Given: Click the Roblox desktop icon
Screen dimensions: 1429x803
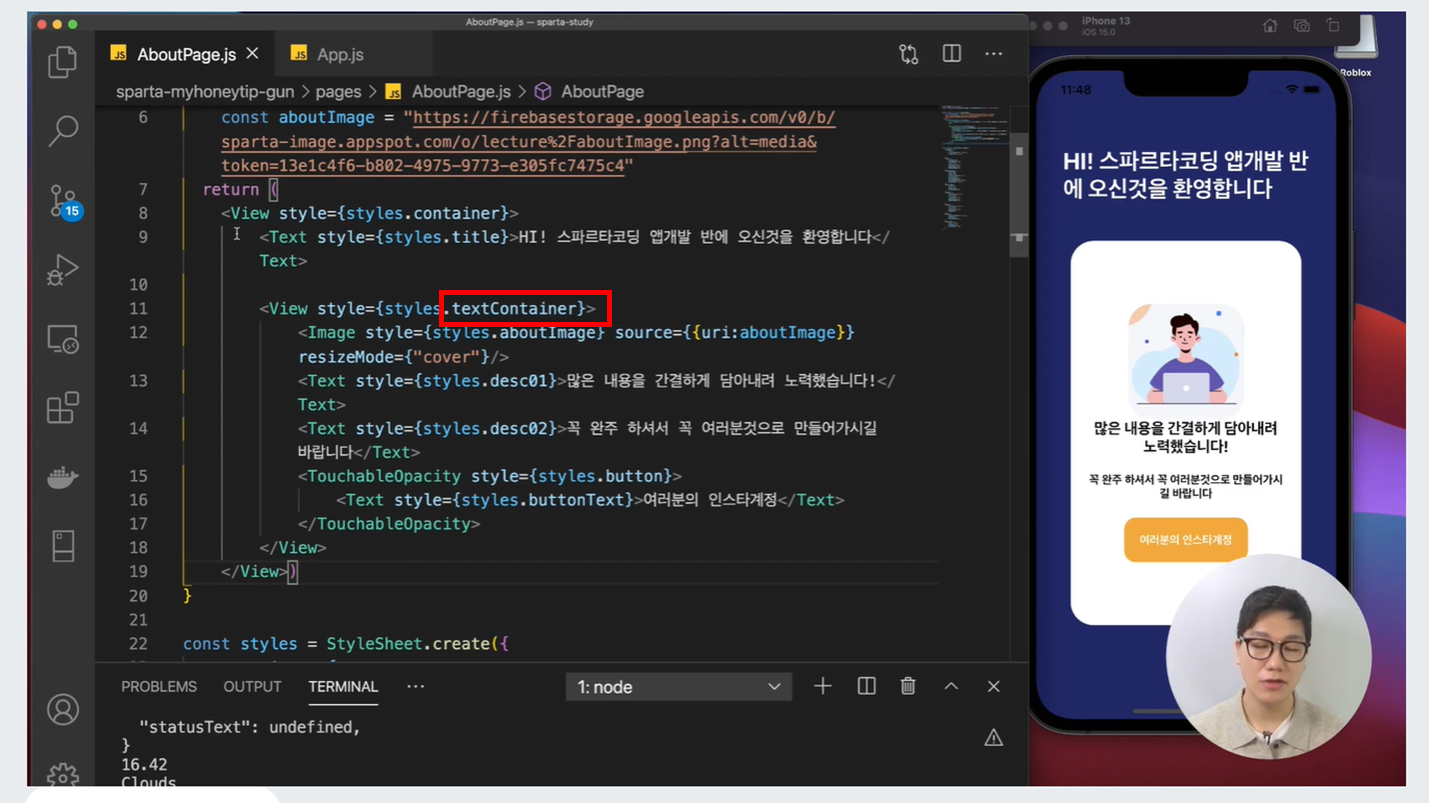Looking at the screenshot, I should pyautogui.click(x=1356, y=48).
